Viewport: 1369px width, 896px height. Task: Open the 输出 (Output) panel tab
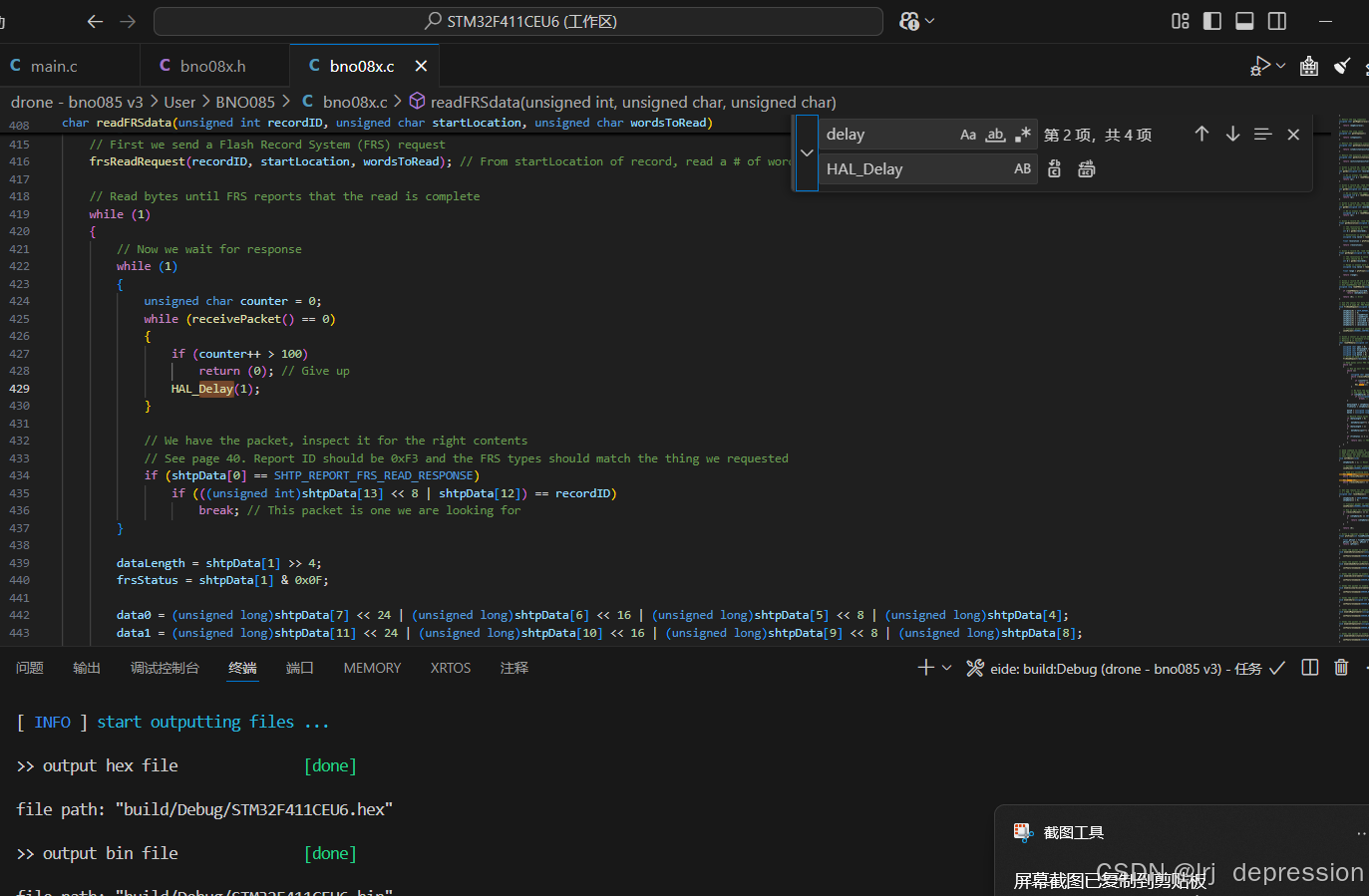[x=87, y=668]
